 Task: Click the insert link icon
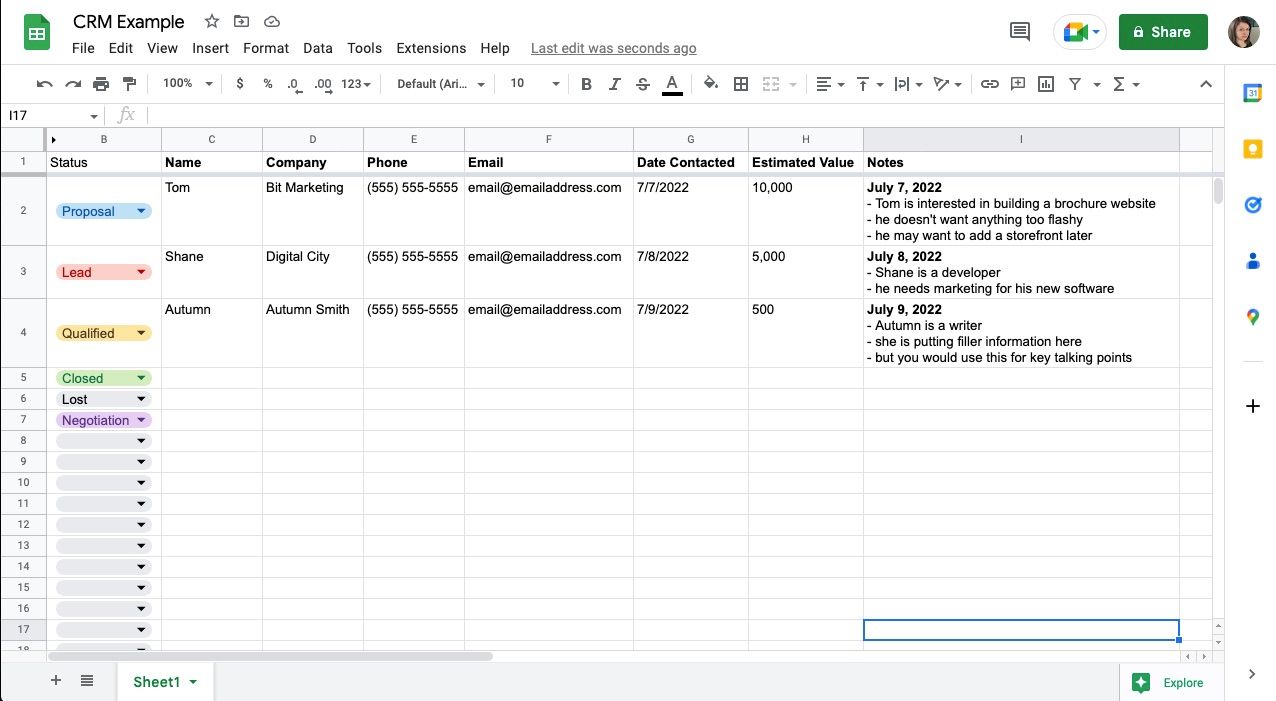(x=989, y=84)
